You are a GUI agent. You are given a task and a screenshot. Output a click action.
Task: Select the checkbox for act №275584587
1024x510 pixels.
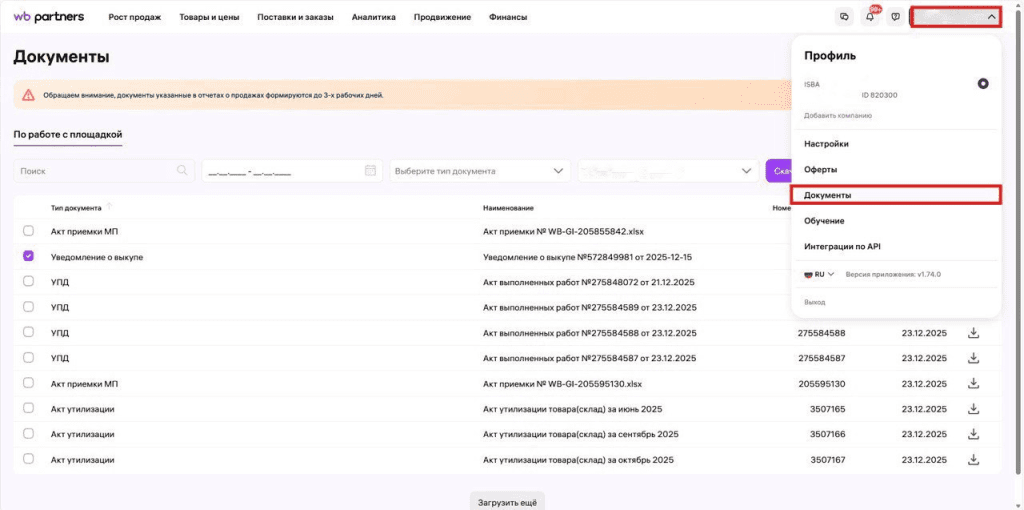(28, 357)
